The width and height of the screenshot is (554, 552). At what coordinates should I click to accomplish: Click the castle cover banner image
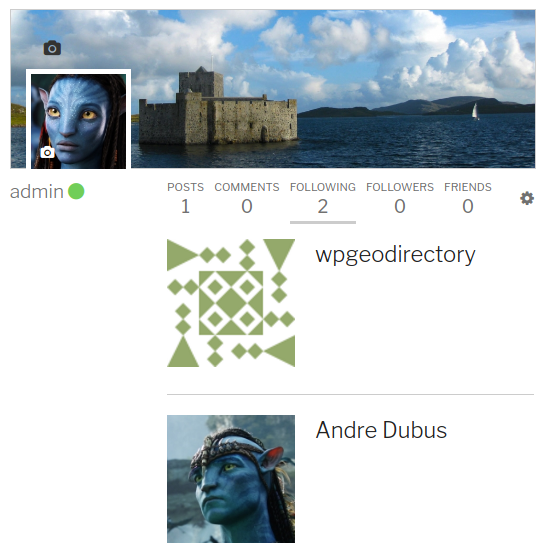coord(332,88)
